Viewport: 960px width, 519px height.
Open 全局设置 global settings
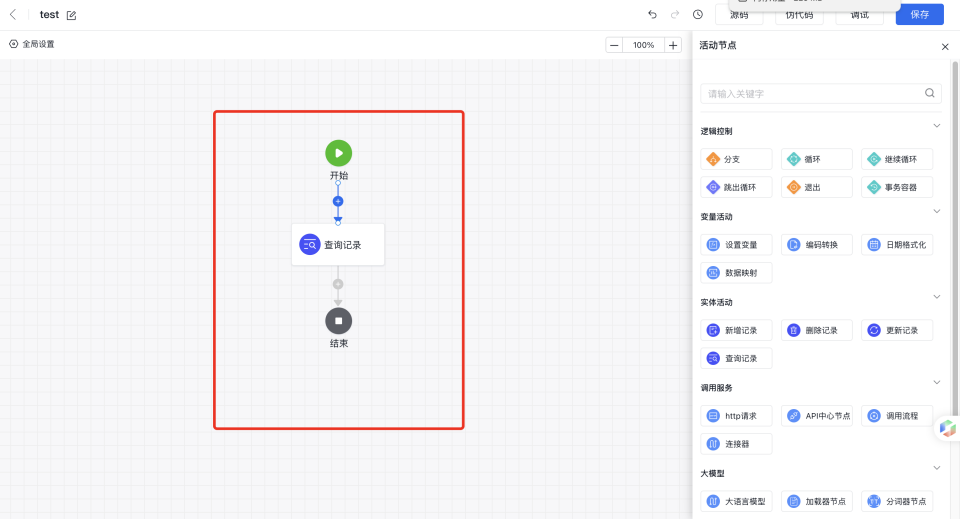click(x=32, y=44)
